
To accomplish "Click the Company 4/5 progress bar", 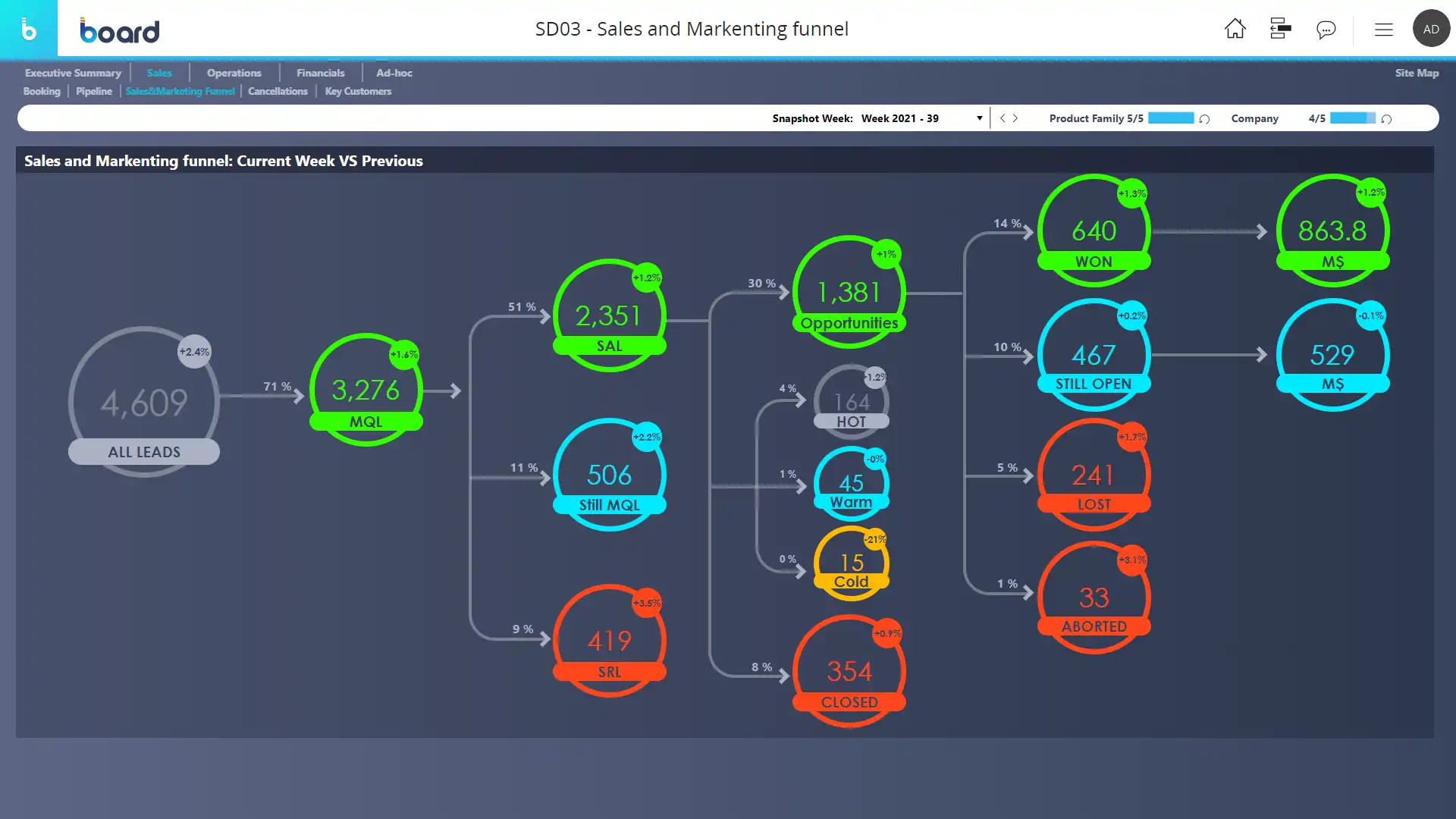I will [x=1353, y=118].
